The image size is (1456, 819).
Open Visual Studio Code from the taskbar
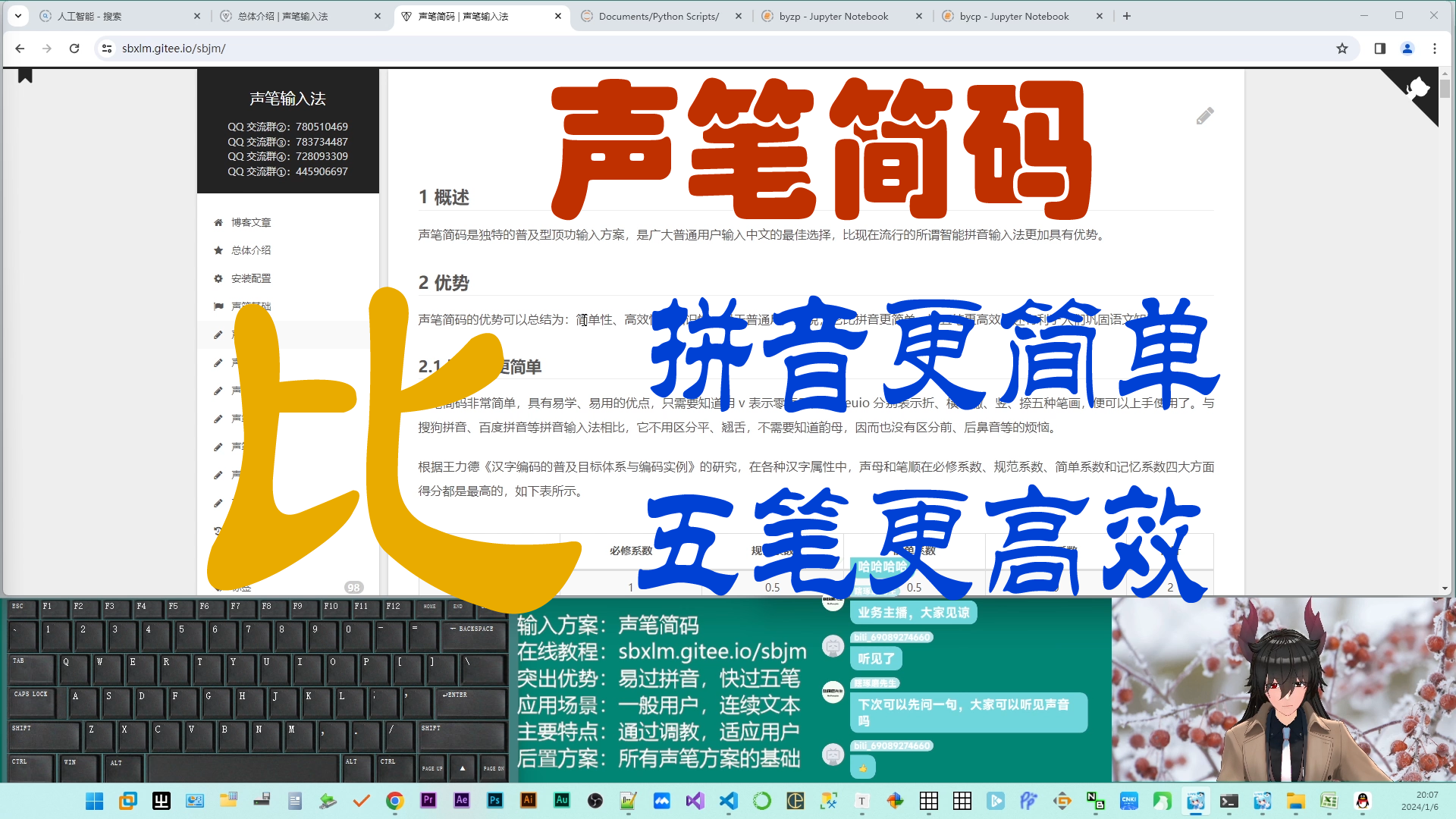click(x=729, y=800)
